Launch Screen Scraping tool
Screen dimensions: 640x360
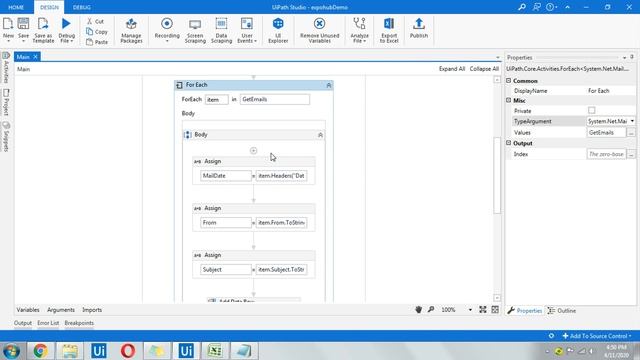pos(195,30)
